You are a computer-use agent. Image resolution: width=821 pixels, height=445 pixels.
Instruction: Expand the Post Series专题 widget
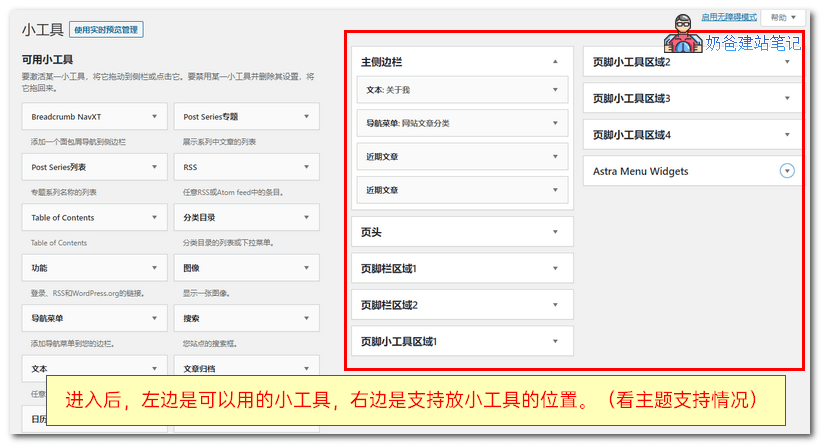coord(247,117)
